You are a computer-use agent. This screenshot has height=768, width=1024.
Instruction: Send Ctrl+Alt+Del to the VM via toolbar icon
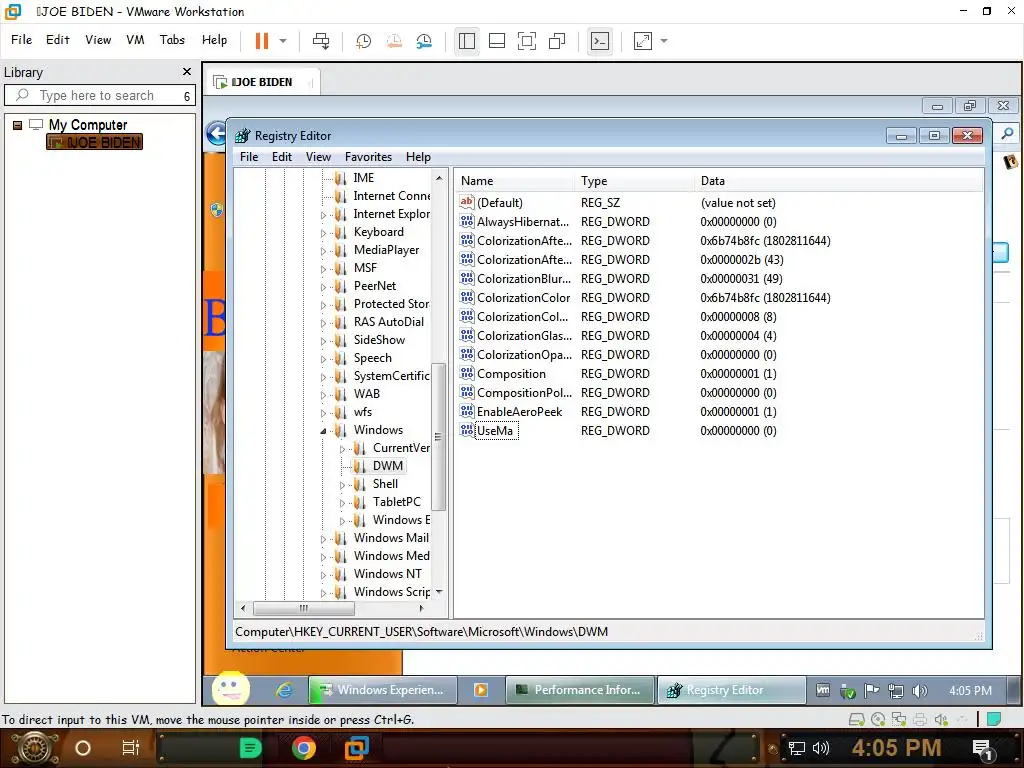(x=321, y=40)
